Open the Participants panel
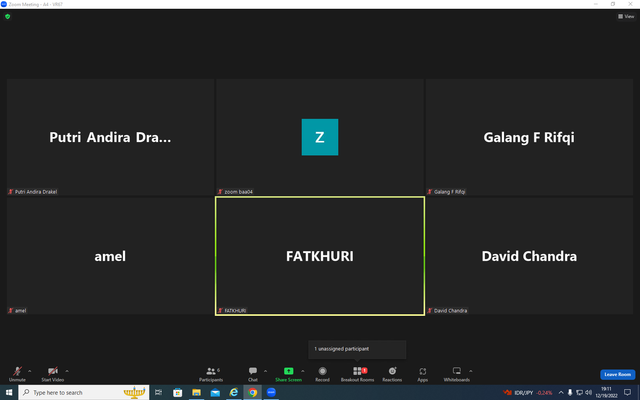Screen dimensions: 640x400 [x=211, y=374]
